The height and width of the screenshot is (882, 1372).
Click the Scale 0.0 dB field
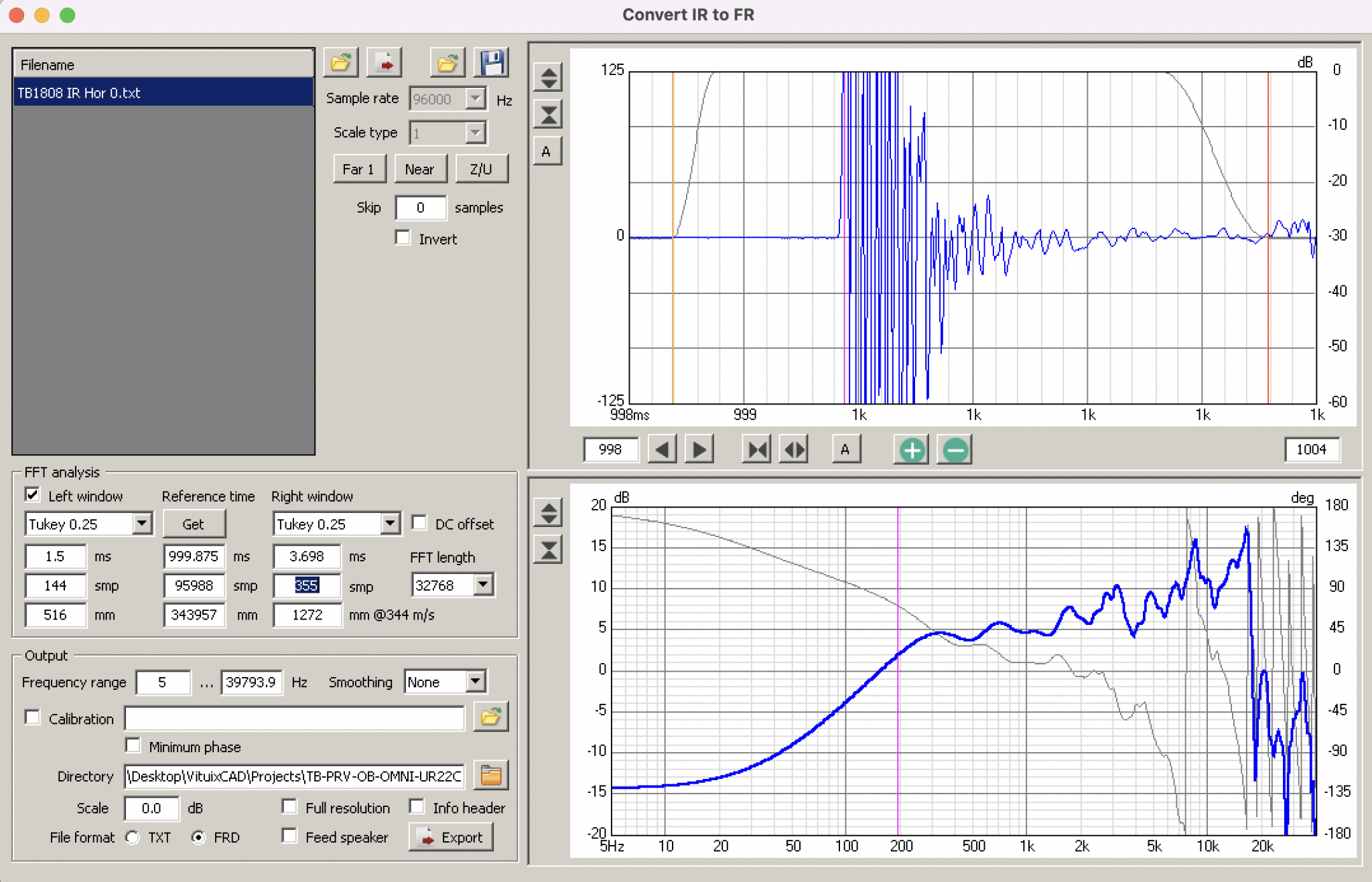point(151,808)
